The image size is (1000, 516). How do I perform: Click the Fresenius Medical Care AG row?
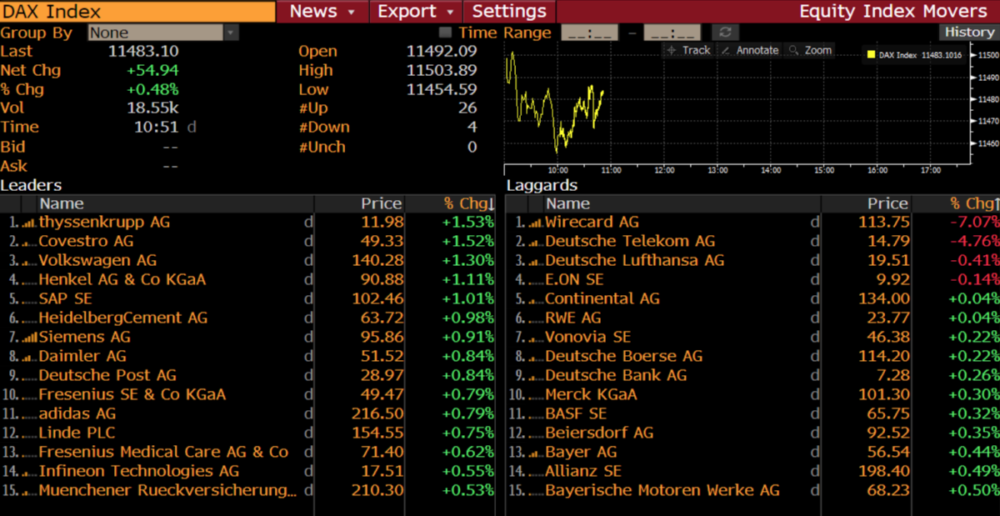pos(248,452)
